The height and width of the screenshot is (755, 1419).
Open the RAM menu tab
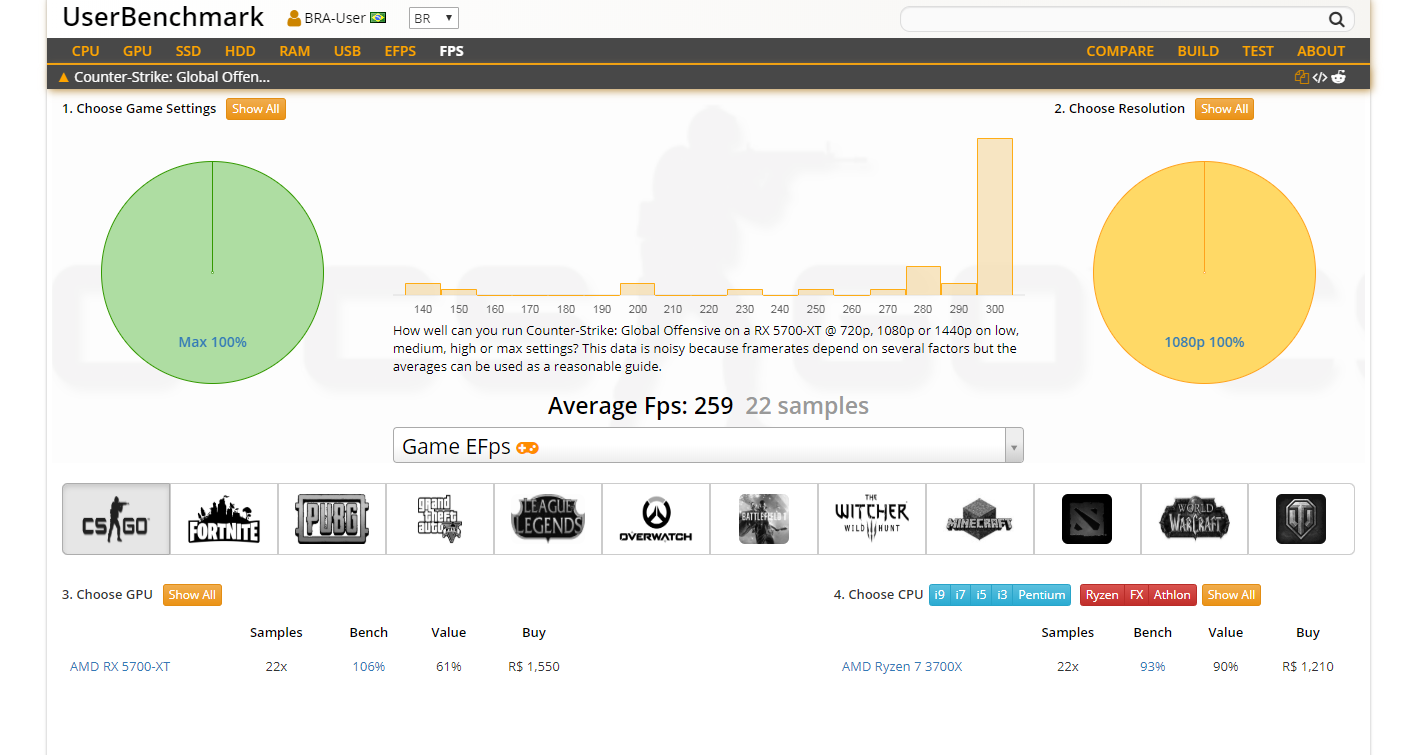[x=295, y=51]
